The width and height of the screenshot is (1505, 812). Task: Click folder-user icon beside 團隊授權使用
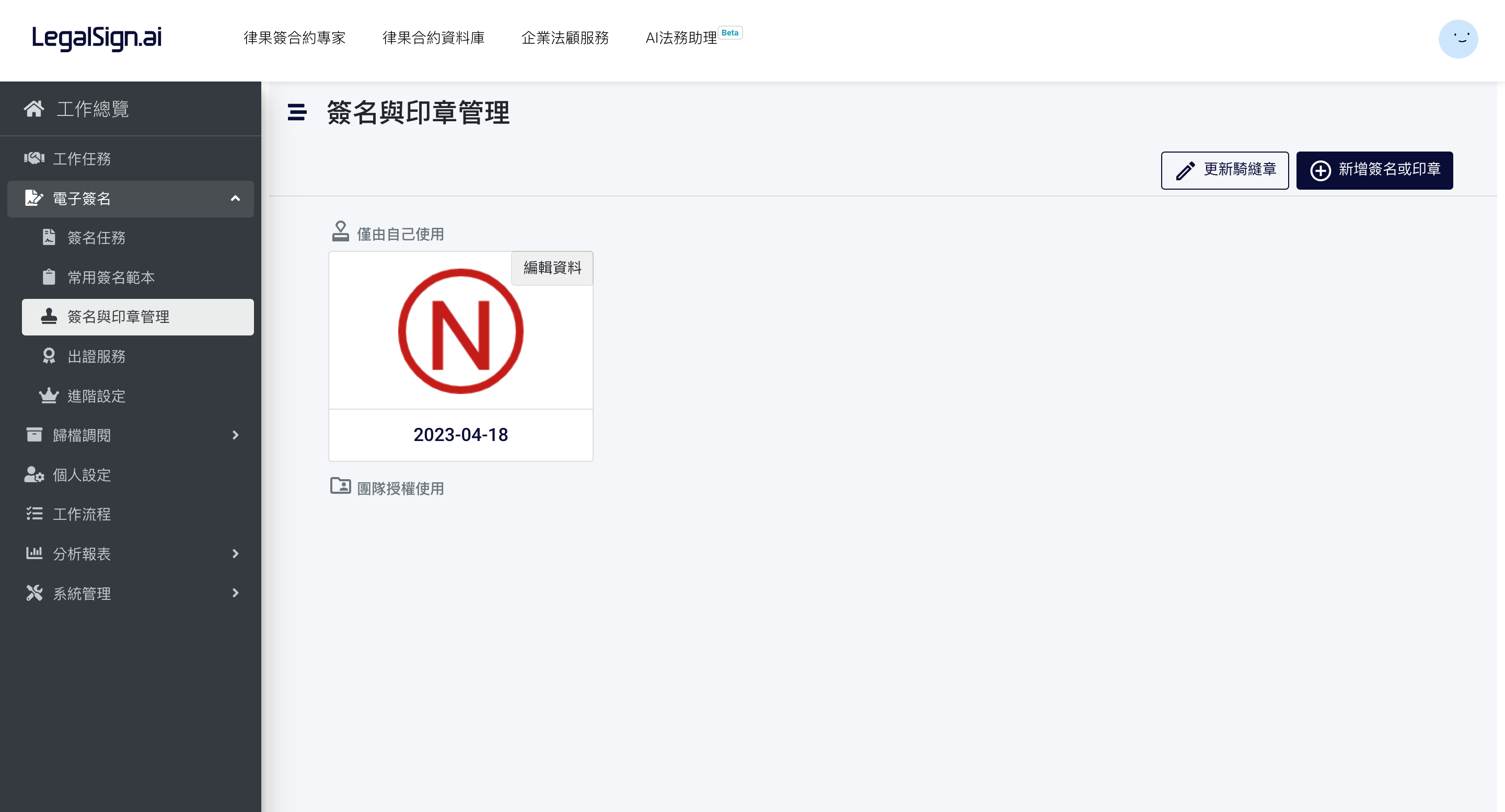tap(340, 485)
